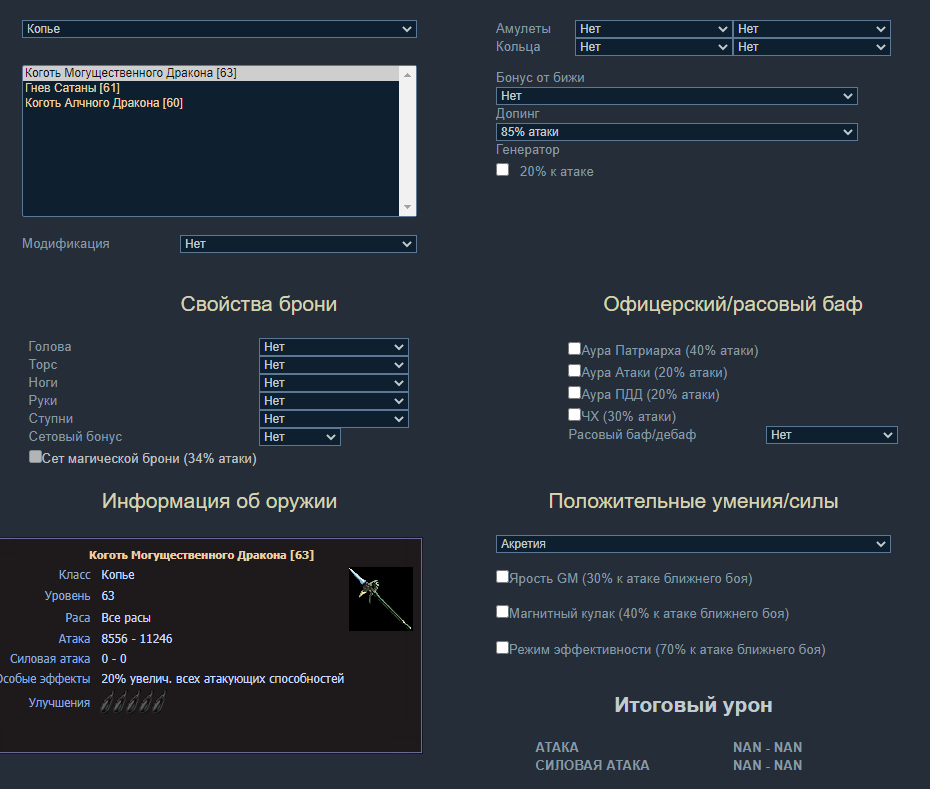Open the Ступни armor dropdown
This screenshot has width=930, height=789.
coord(333,419)
